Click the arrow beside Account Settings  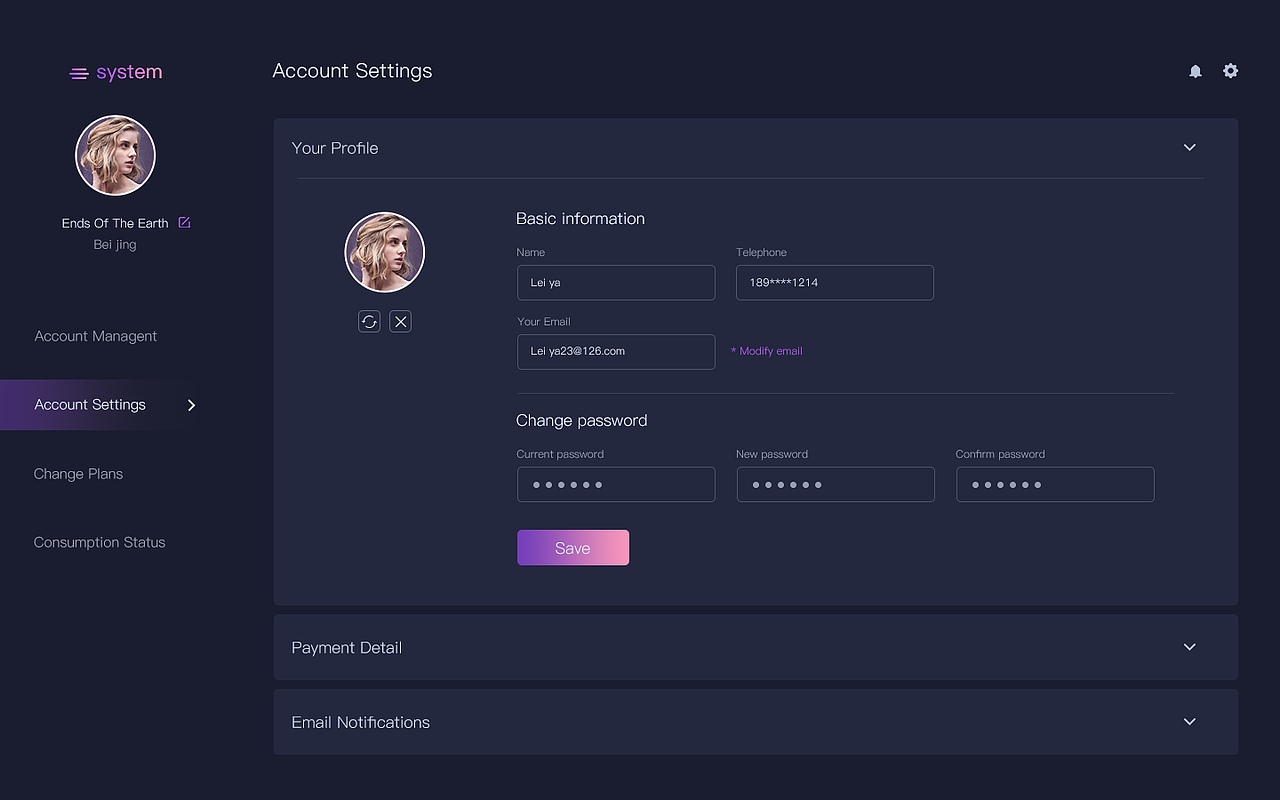(191, 405)
